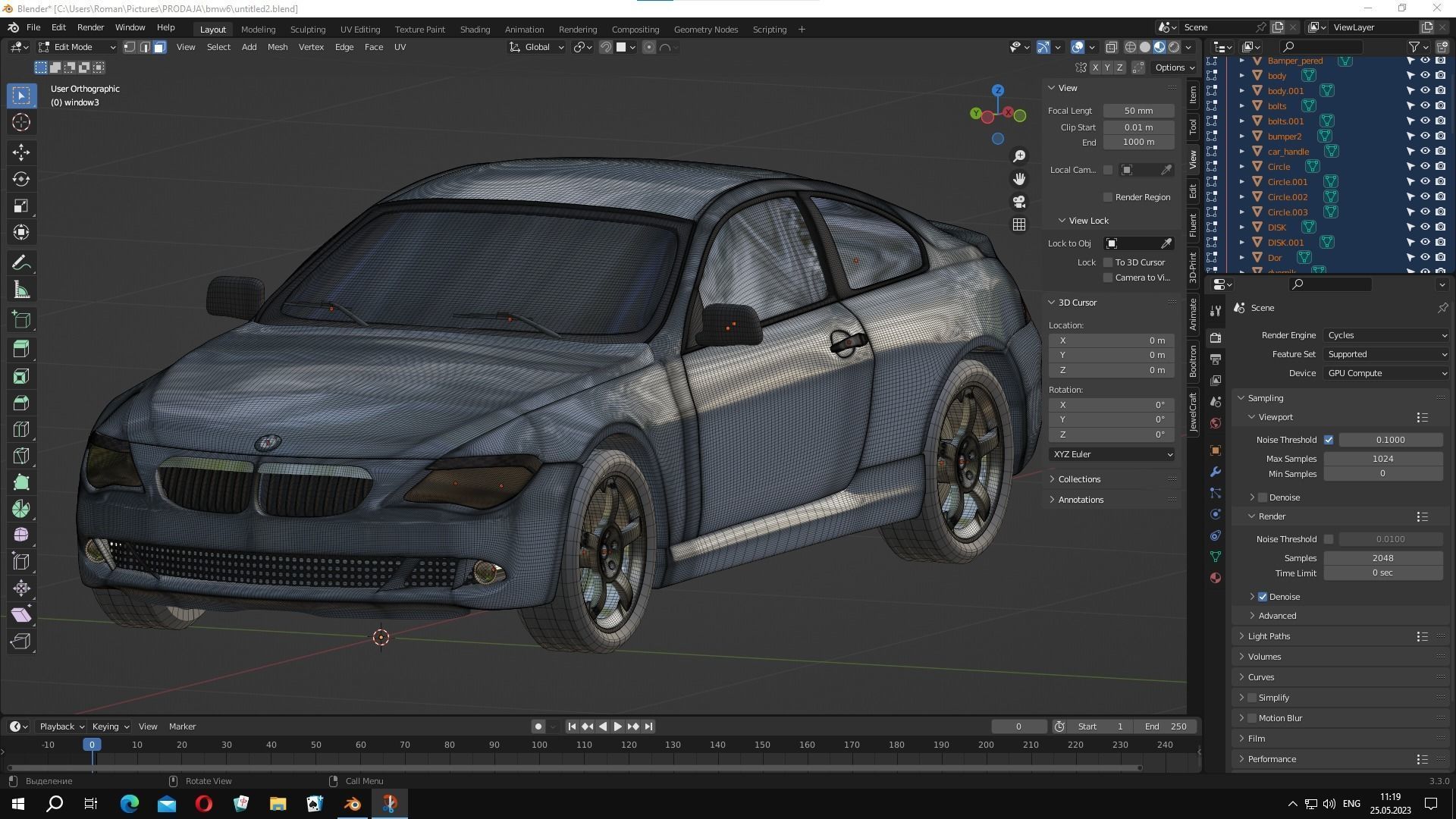Image resolution: width=1456 pixels, height=819 pixels.
Task: Switch to the UV Editing workspace
Action: click(x=359, y=29)
